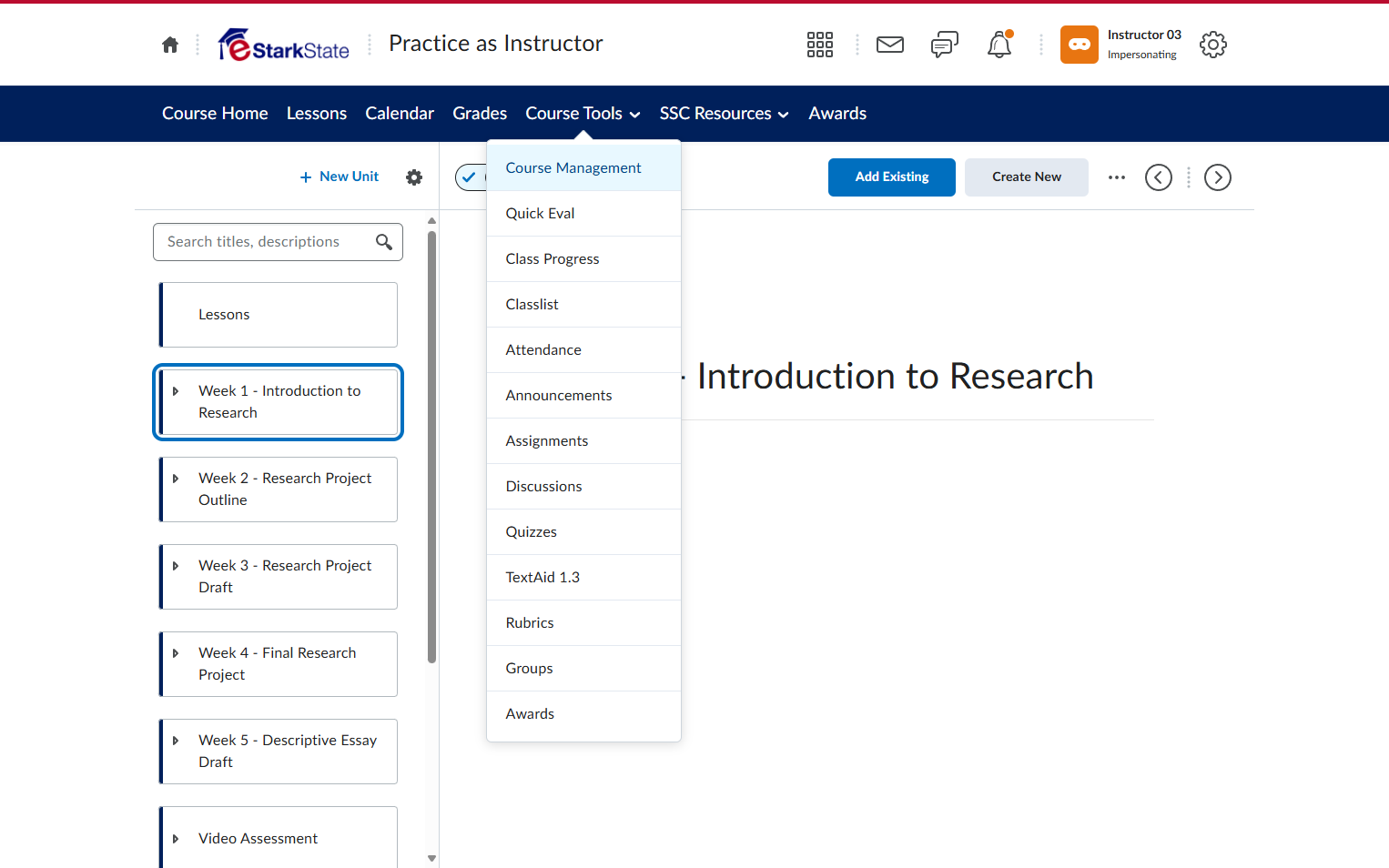The image size is (1389, 868).
Task: Open the course selector grid icon
Action: coord(820,45)
